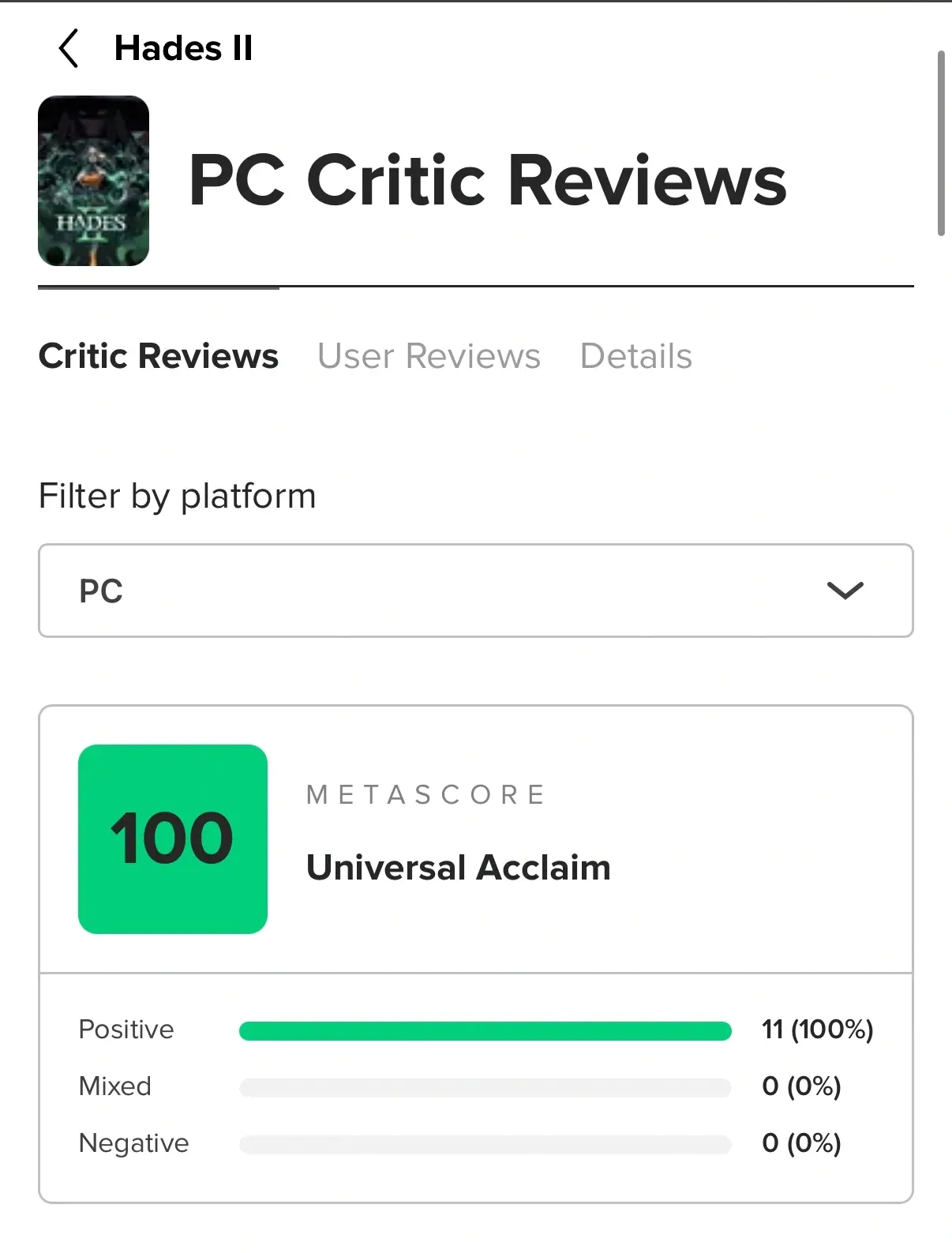Filter by Negative reviews label
Viewport: 952px width, 1253px height.
pos(134,1143)
